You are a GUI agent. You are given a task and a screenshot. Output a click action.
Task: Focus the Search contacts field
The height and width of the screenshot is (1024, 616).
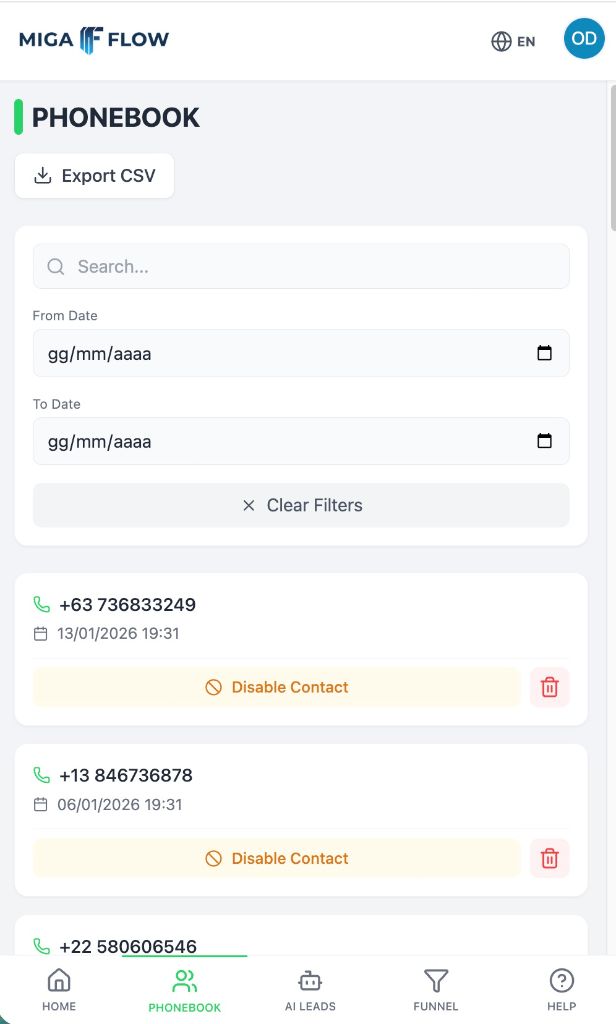[301, 267]
